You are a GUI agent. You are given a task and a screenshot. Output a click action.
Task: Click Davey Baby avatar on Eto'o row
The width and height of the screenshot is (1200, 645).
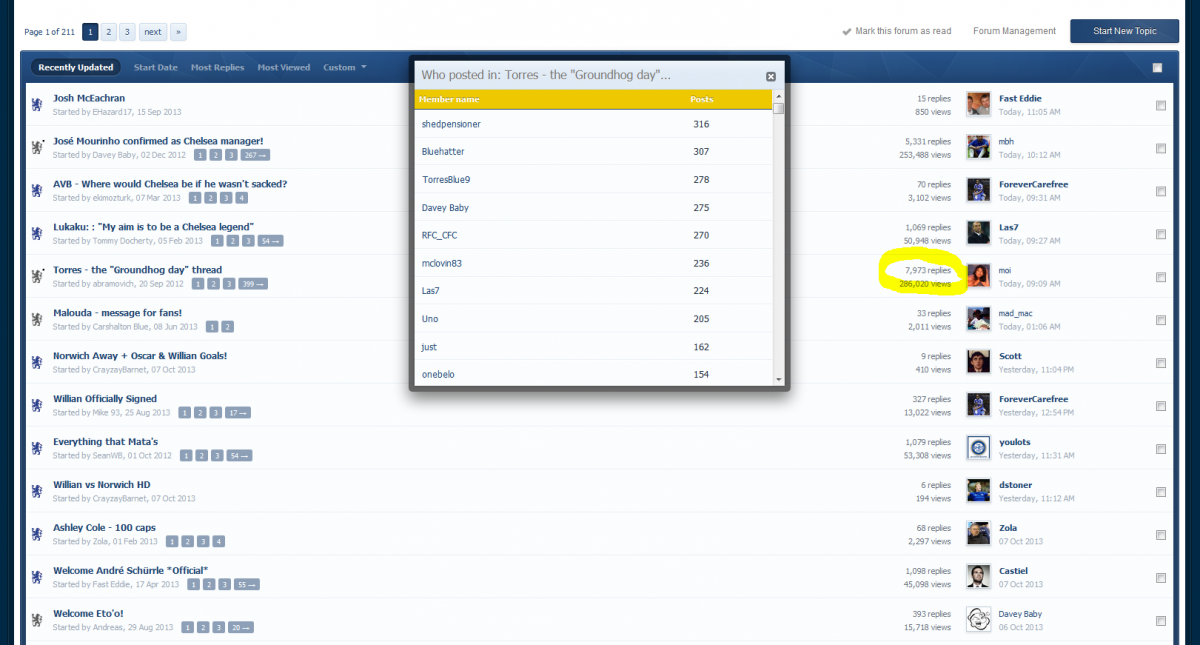tap(979, 620)
